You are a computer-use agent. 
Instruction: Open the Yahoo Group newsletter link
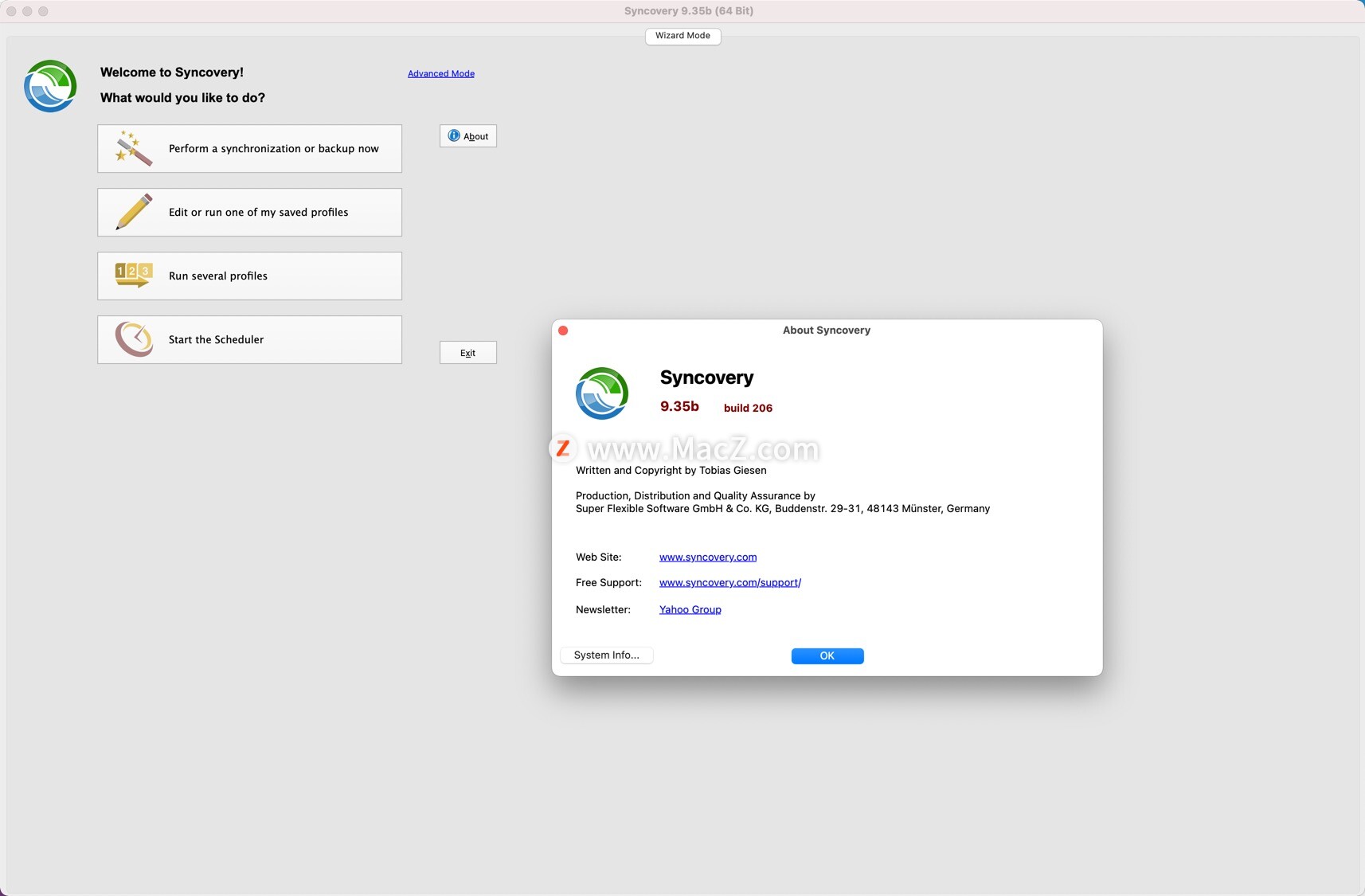pos(690,609)
